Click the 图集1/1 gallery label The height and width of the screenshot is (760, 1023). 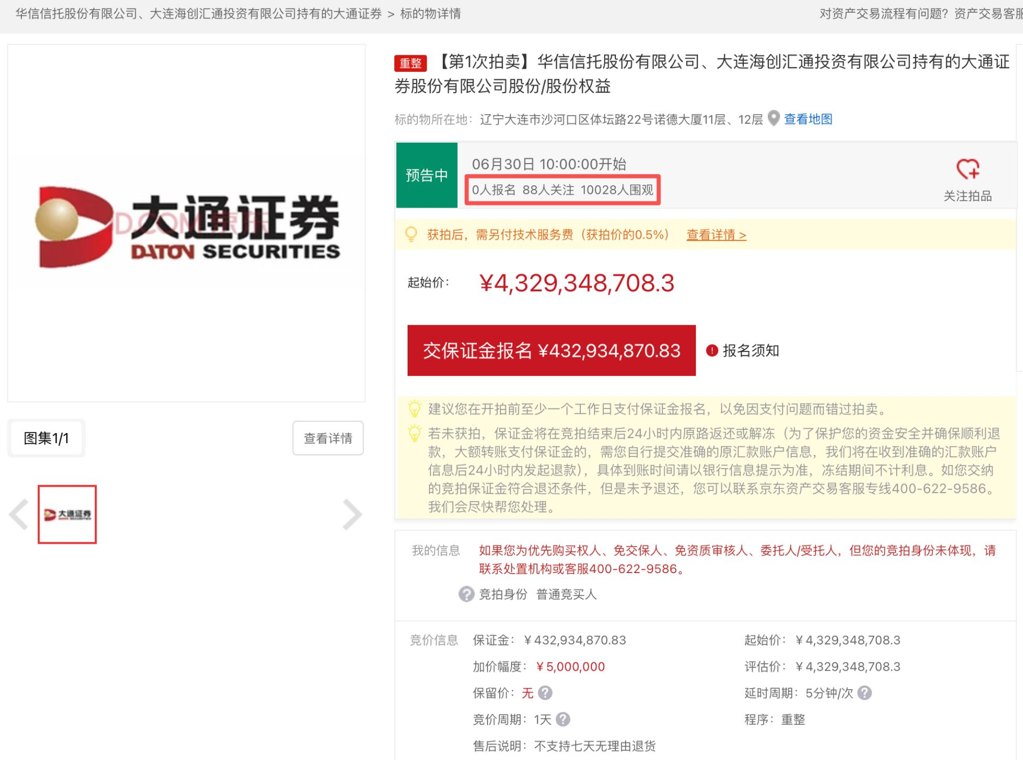(x=46, y=438)
